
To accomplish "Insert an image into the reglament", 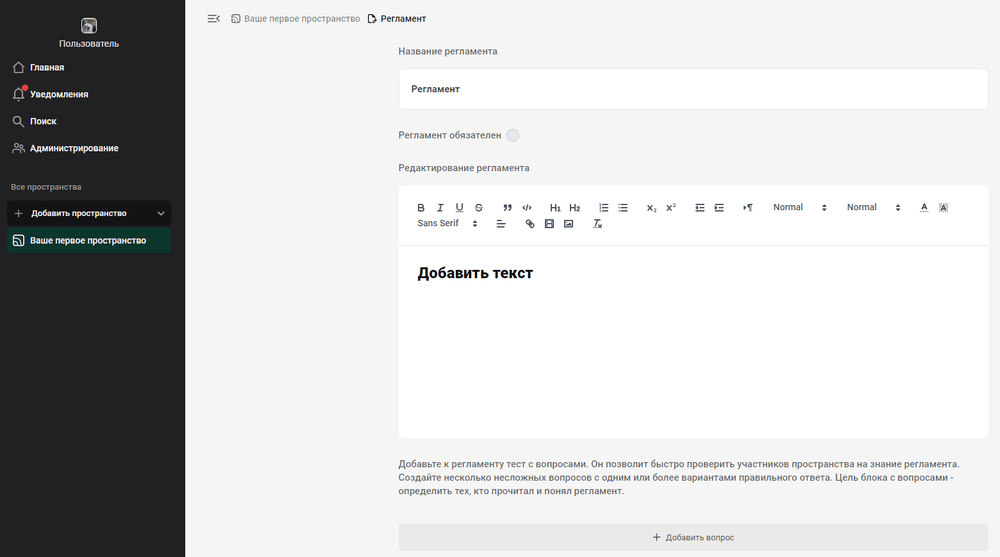I will (568, 224).
